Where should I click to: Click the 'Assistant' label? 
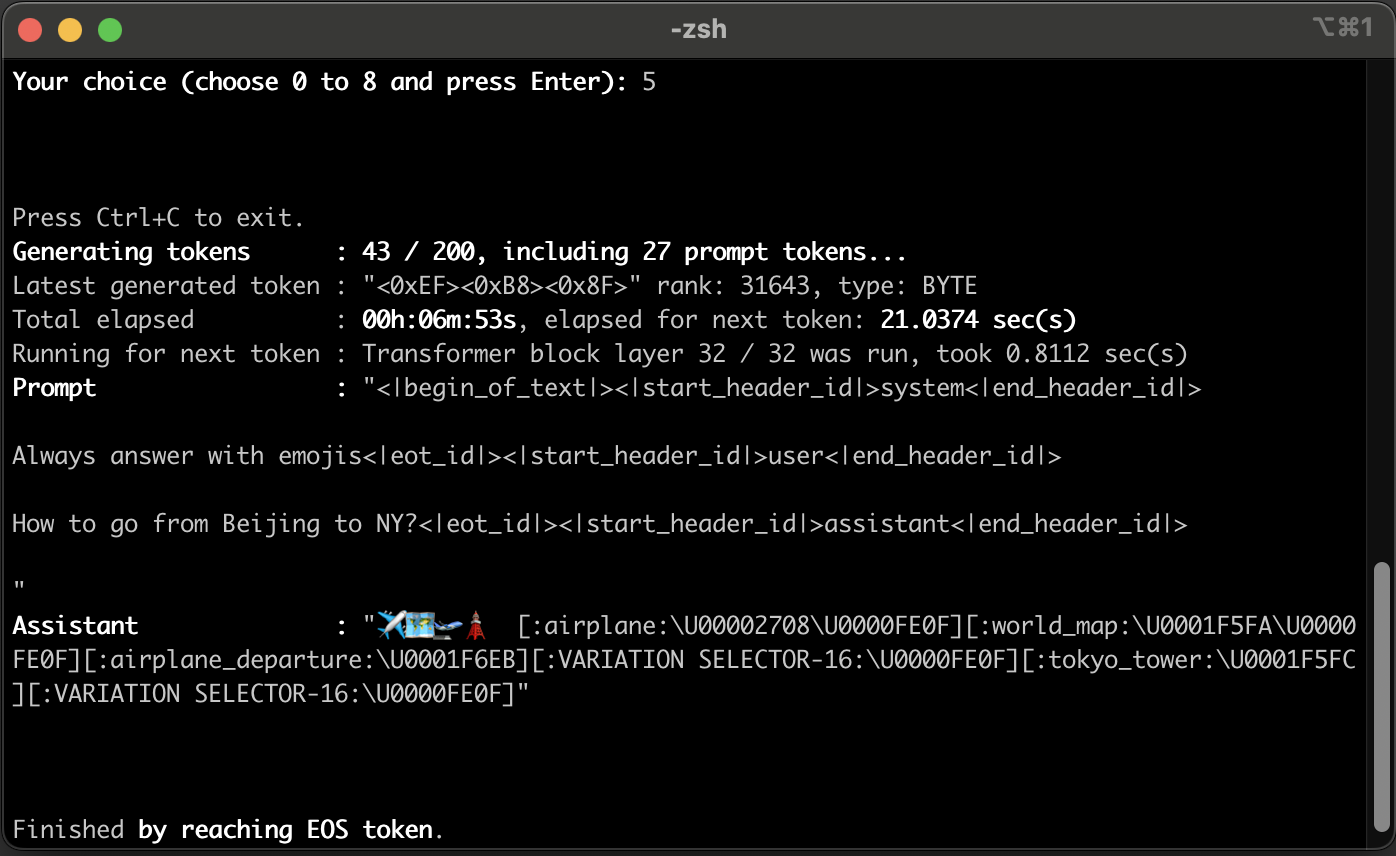point(75,626)
